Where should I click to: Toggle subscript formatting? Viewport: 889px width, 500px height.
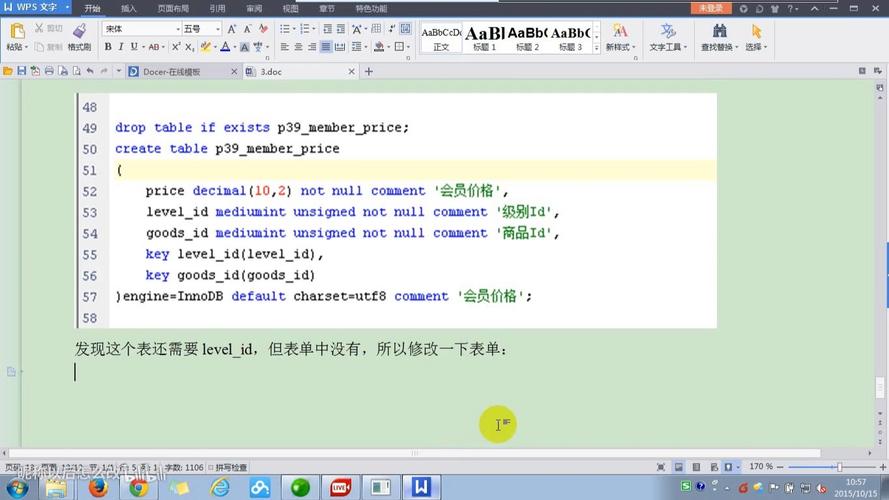(x=189, y=47)
